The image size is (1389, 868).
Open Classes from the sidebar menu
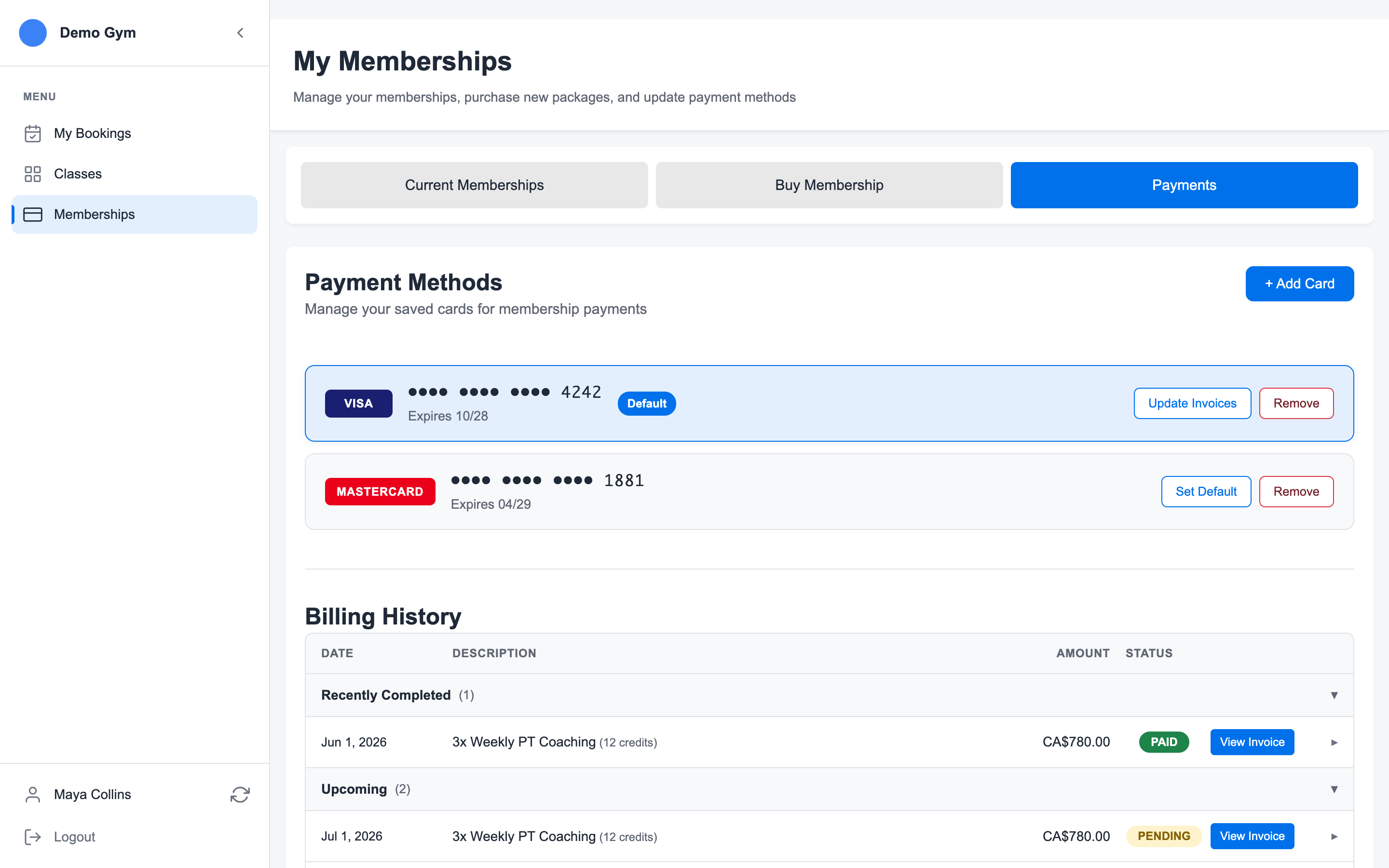click(x=134, y=174)
